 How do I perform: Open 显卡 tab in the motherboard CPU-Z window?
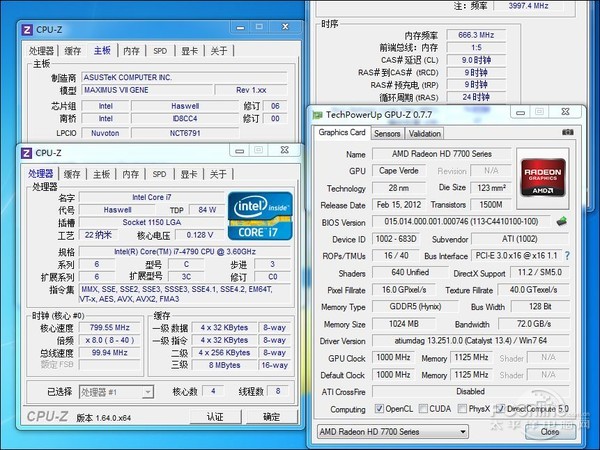pos(189,51)
